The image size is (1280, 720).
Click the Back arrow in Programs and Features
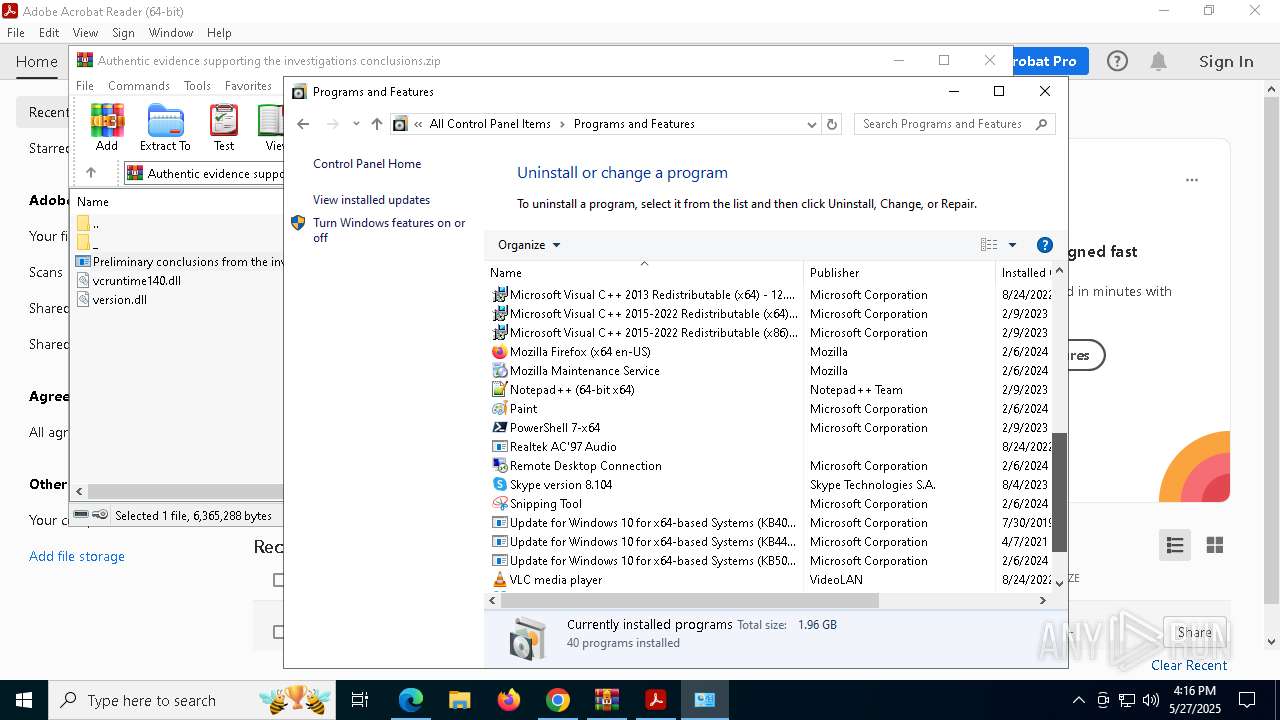(x=303, y=124)
